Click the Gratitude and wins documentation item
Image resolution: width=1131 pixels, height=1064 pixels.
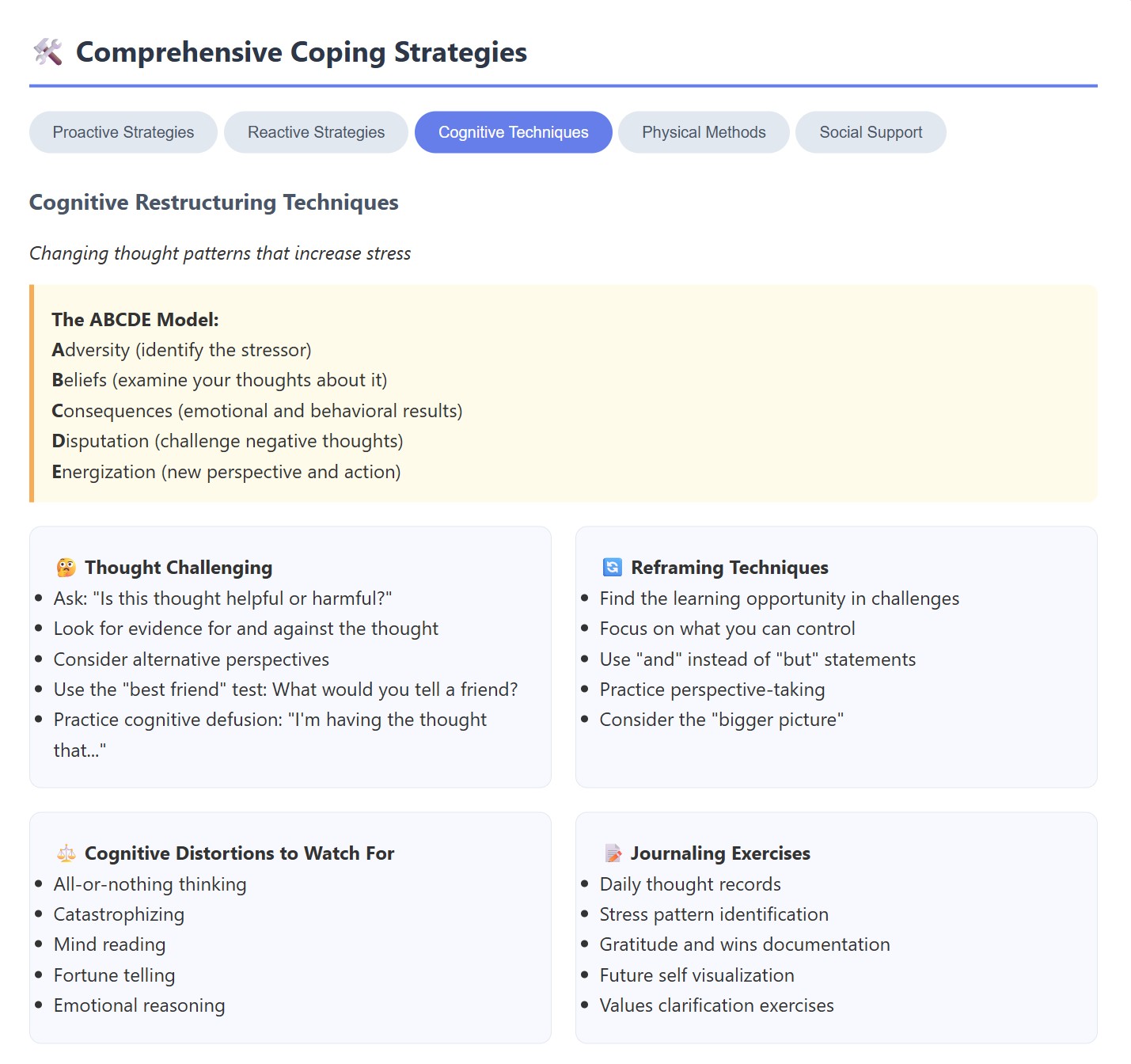(744, 944)
